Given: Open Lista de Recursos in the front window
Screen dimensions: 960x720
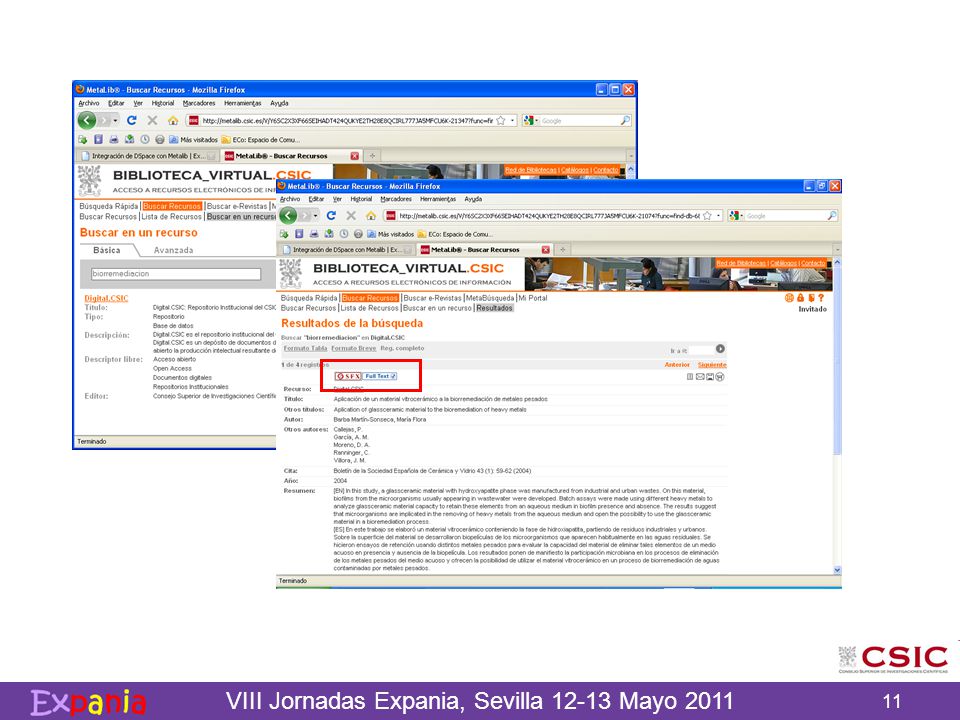Looking at the screenshot, I should pyautogui.click(x=369, y=308).
